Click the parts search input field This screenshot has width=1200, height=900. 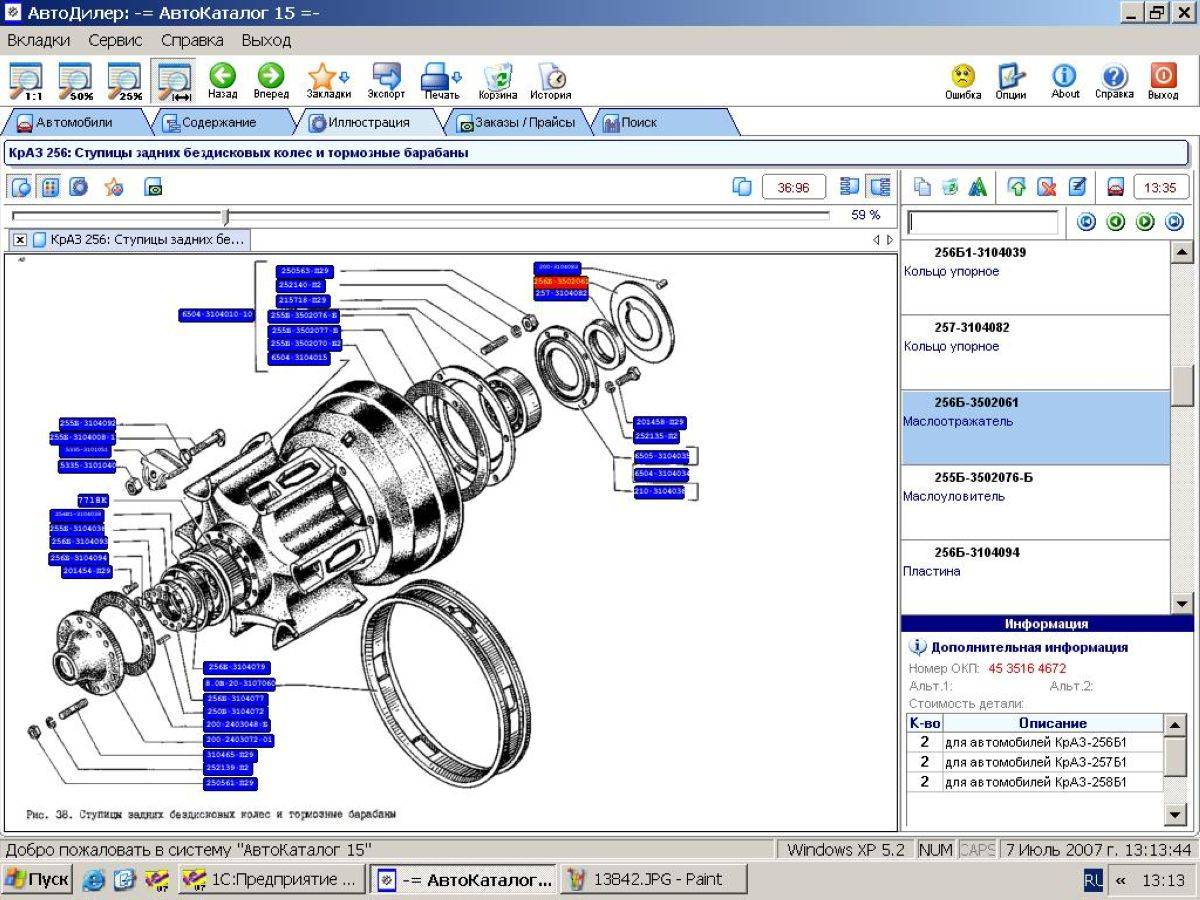point(982,222)
